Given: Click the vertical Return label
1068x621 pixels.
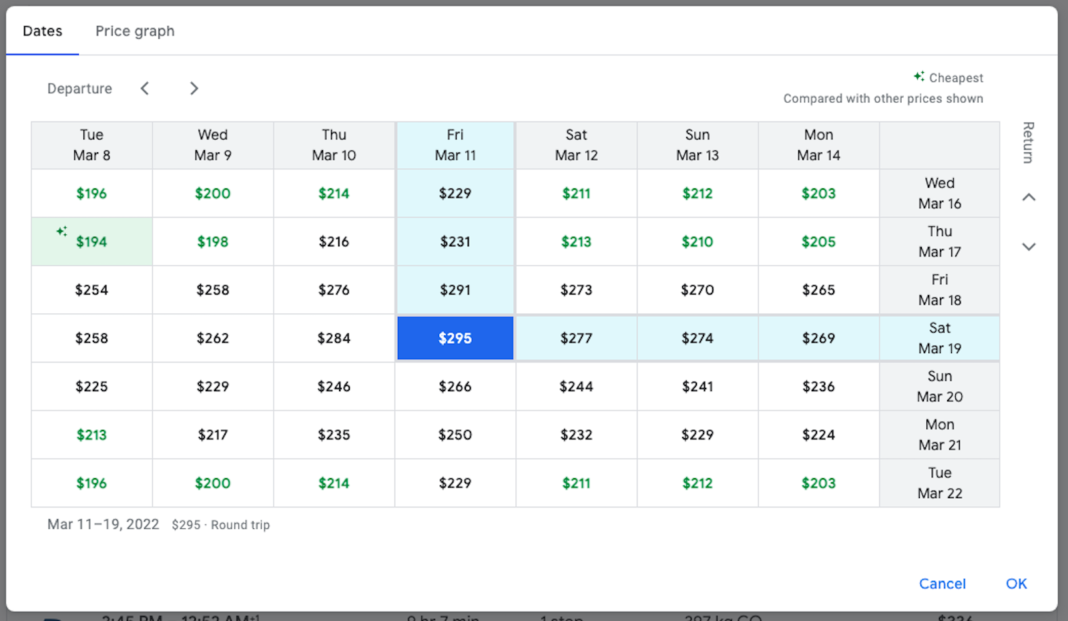Looking at the screenshot, I should point(1029,143).
